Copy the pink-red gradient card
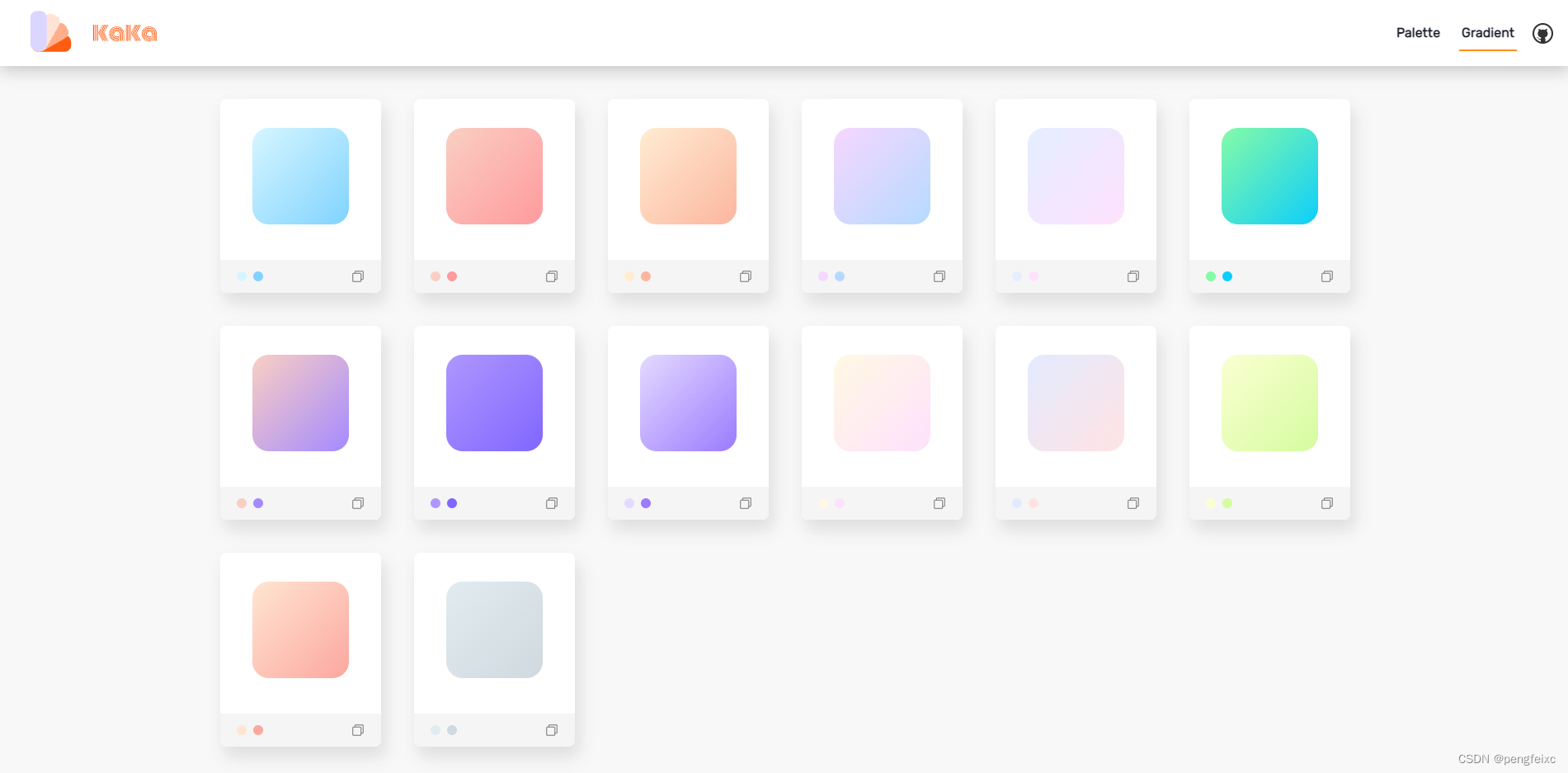The image size is (1568, 773). pos(552,276)
